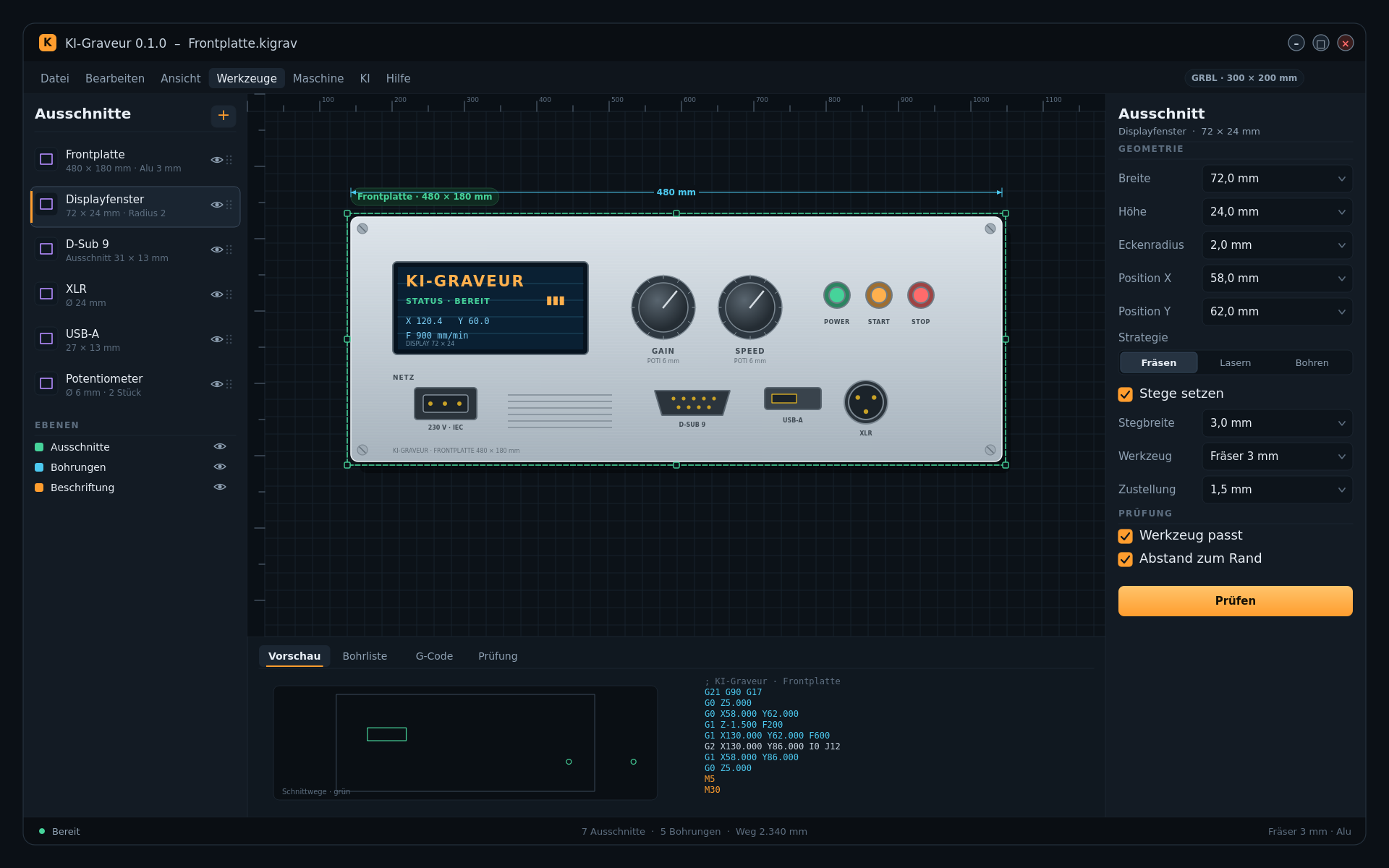
Task: Open the Werkzeug dropdown
Action: click(1278, 456)
